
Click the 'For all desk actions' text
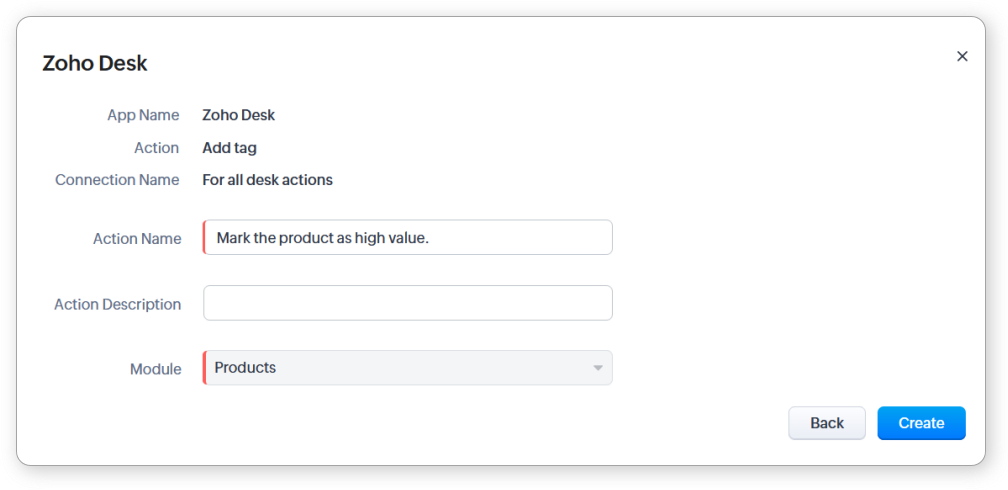267,180
